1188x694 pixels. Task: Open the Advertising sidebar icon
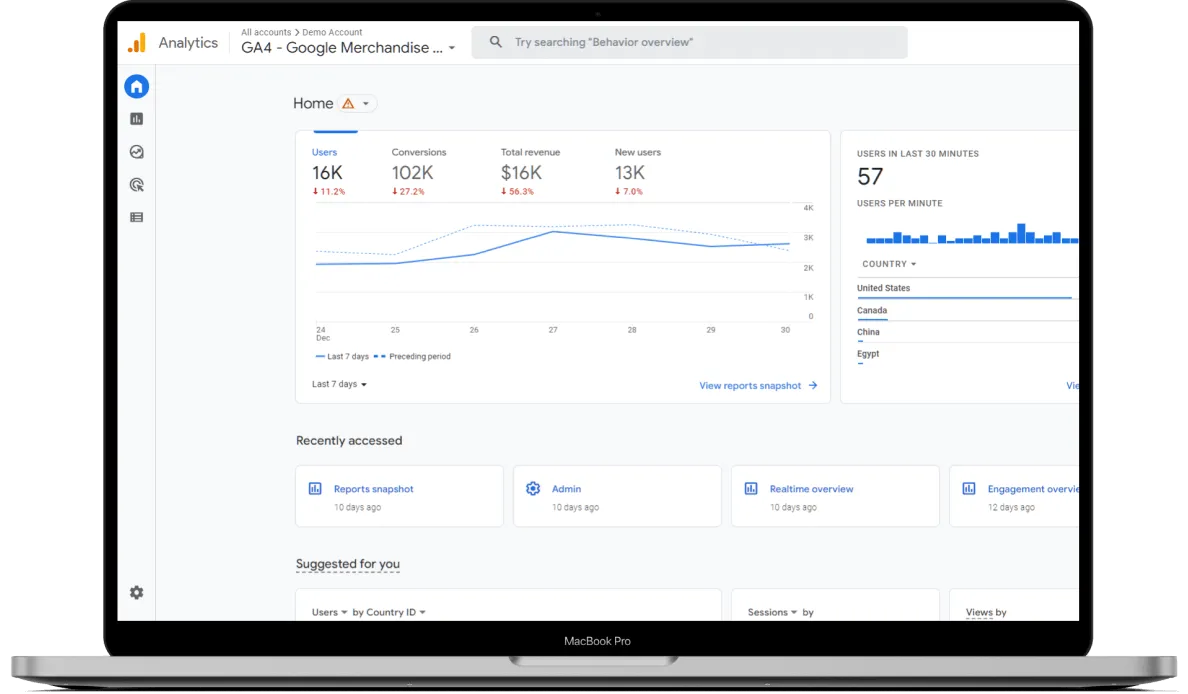[136, 184]
